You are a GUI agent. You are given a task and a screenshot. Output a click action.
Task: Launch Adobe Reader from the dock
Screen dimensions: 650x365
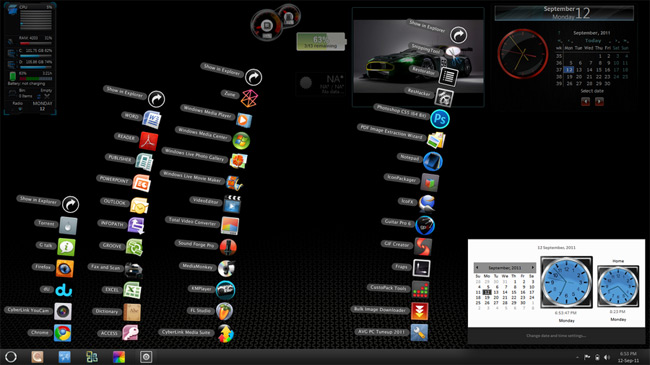(x=148, y=141)
